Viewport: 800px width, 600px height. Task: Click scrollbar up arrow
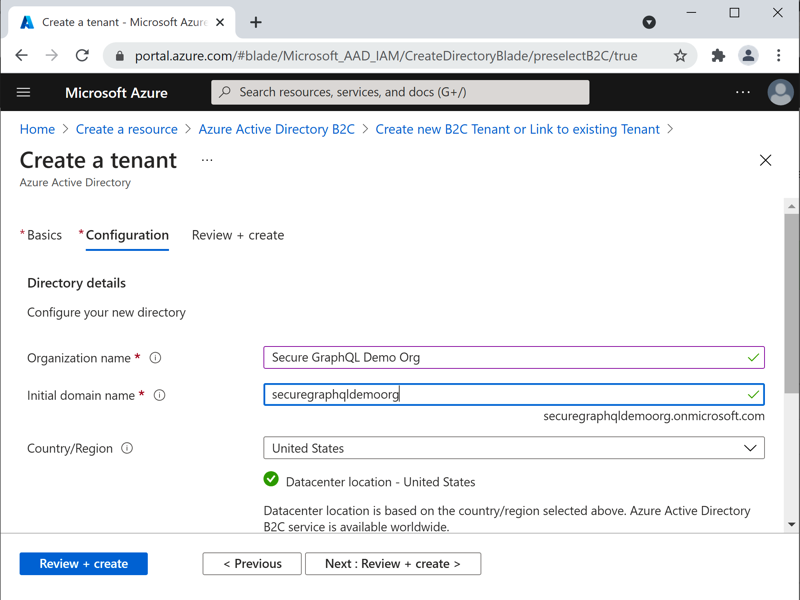coord(791,206)
